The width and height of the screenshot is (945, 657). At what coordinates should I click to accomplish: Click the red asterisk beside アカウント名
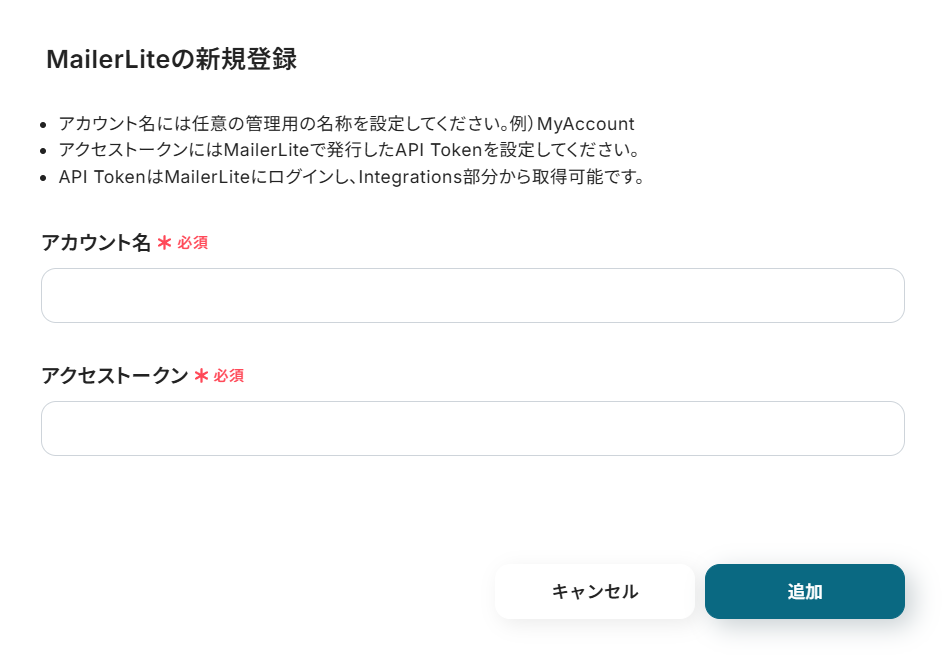tap(164, 242)
